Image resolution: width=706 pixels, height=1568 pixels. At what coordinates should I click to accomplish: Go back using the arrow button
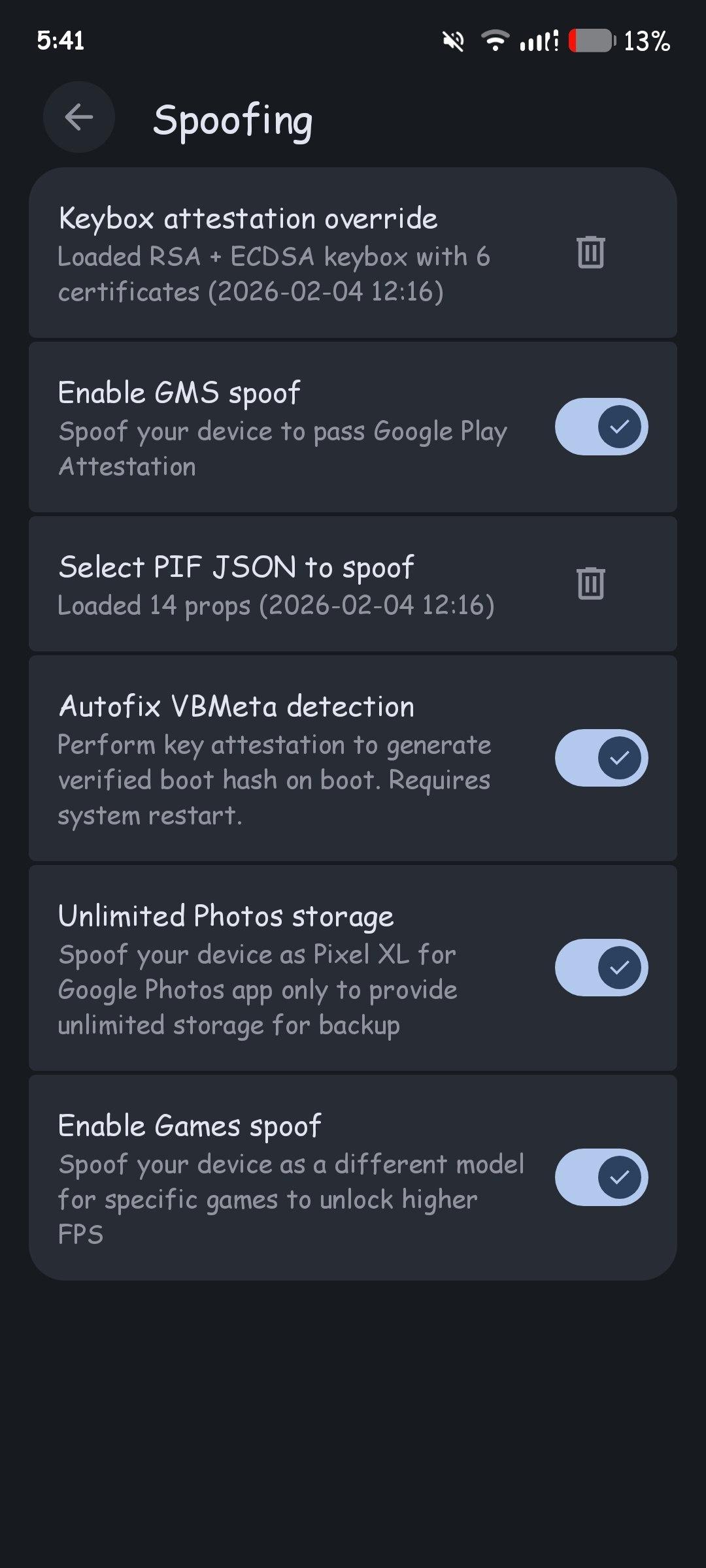click(79, 118)
